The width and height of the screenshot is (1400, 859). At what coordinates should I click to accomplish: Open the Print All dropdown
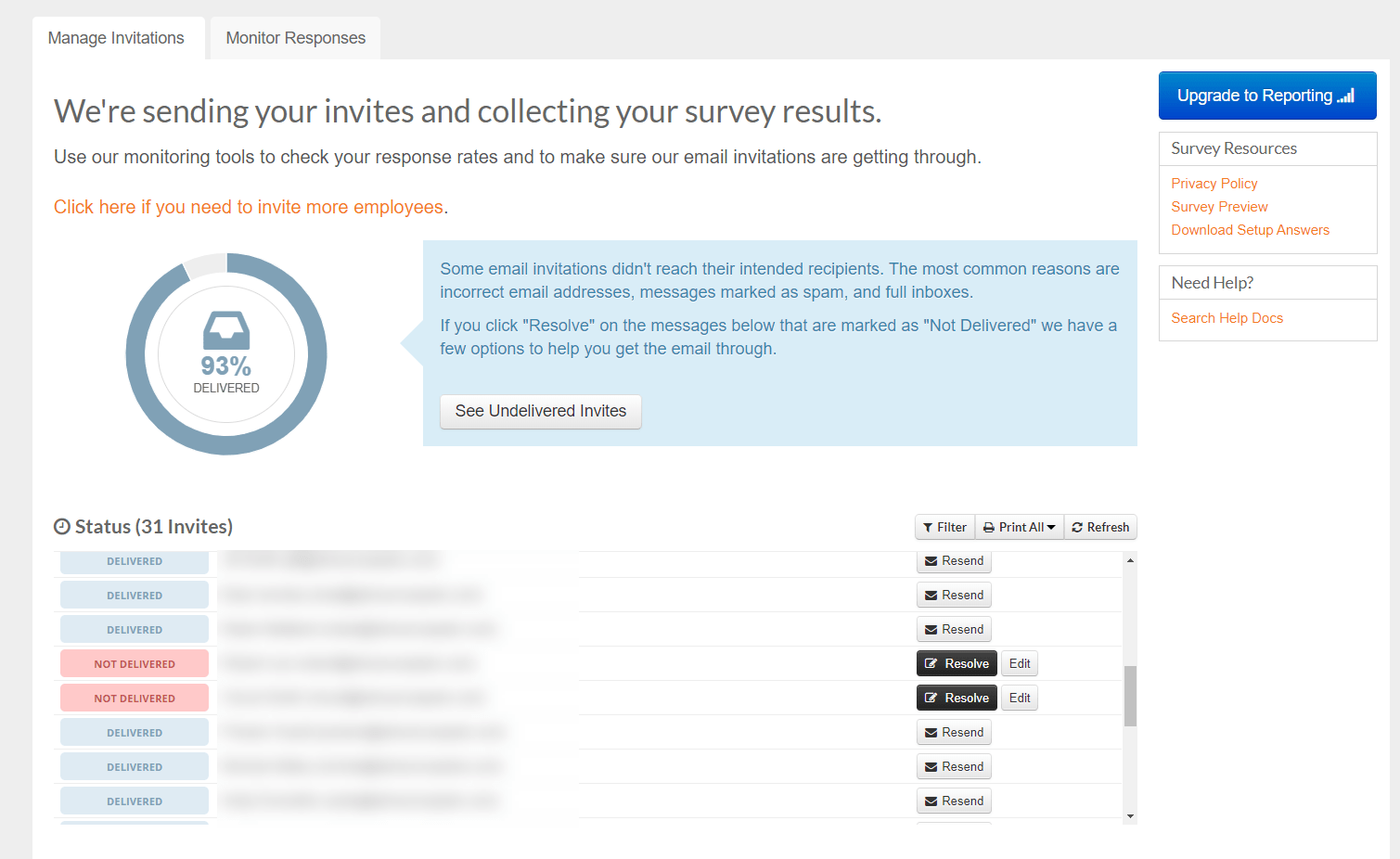click(1020, 527)
